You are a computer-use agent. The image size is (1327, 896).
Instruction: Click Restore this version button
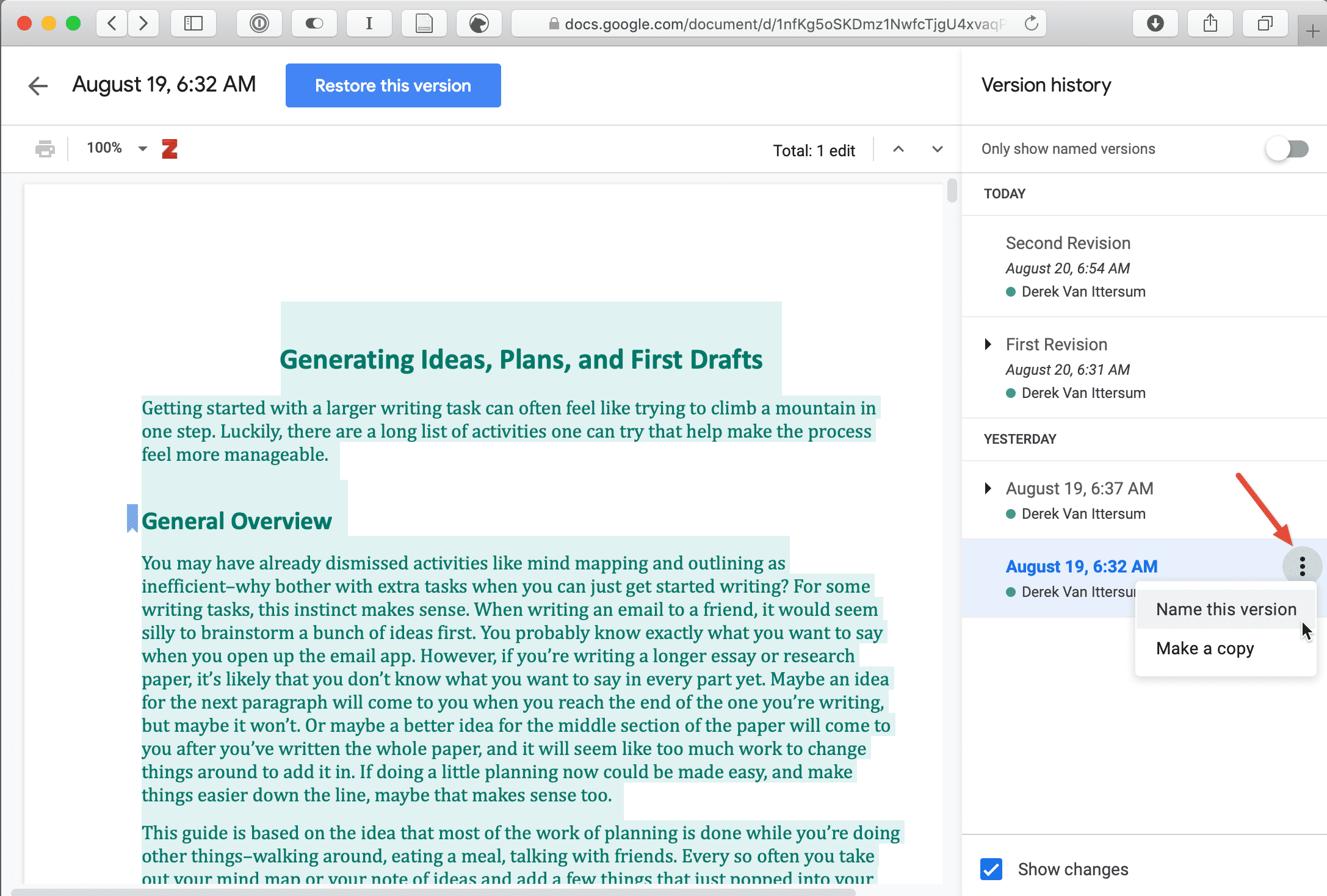tap(393, 85)
